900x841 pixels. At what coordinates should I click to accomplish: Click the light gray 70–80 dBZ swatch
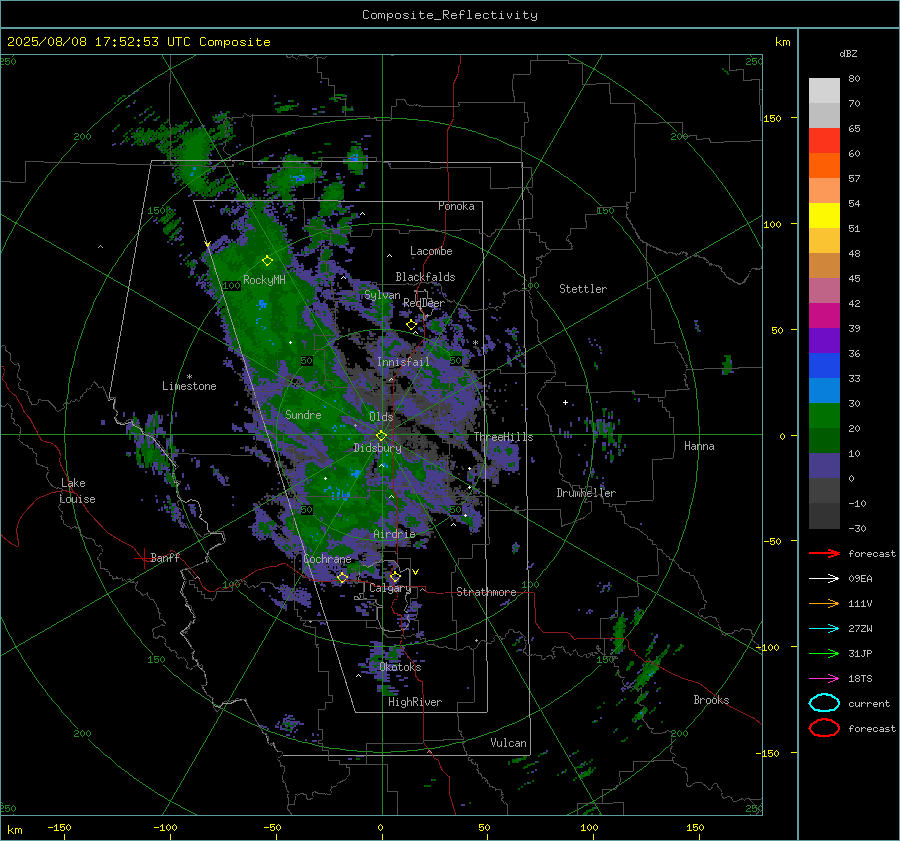click(824, 91)
